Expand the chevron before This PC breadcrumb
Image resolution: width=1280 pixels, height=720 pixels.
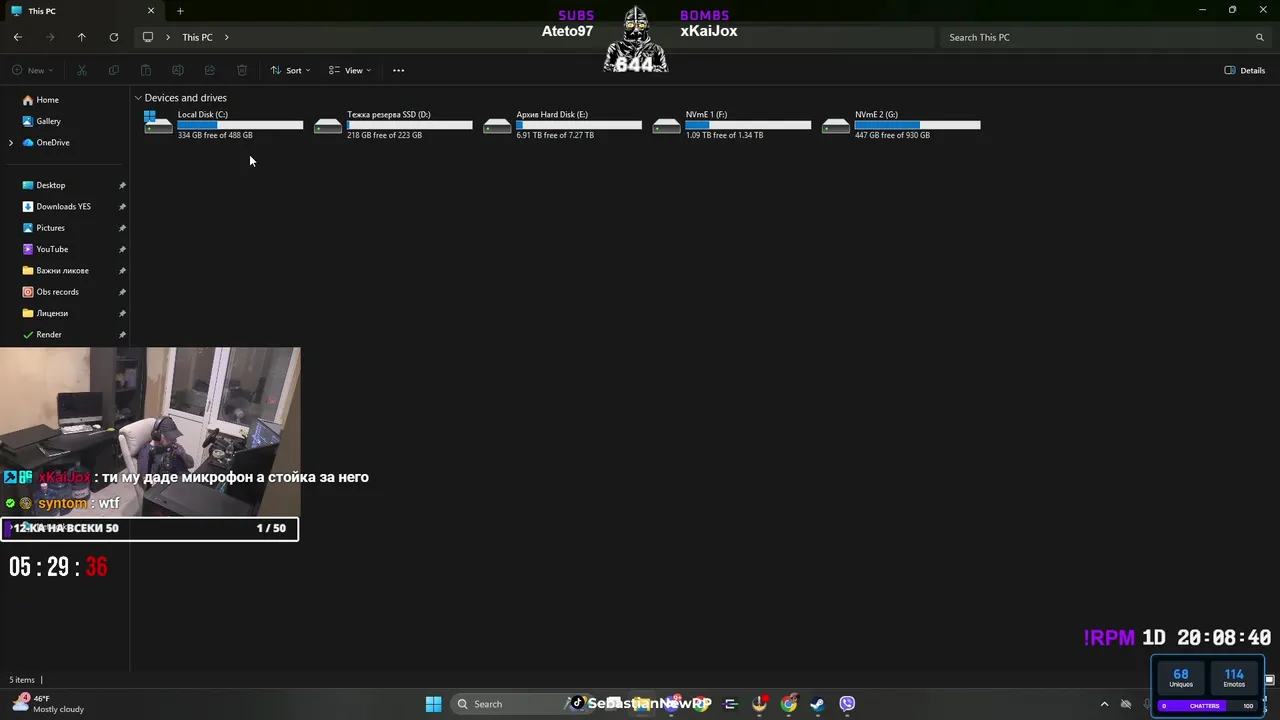coord(168,37)
